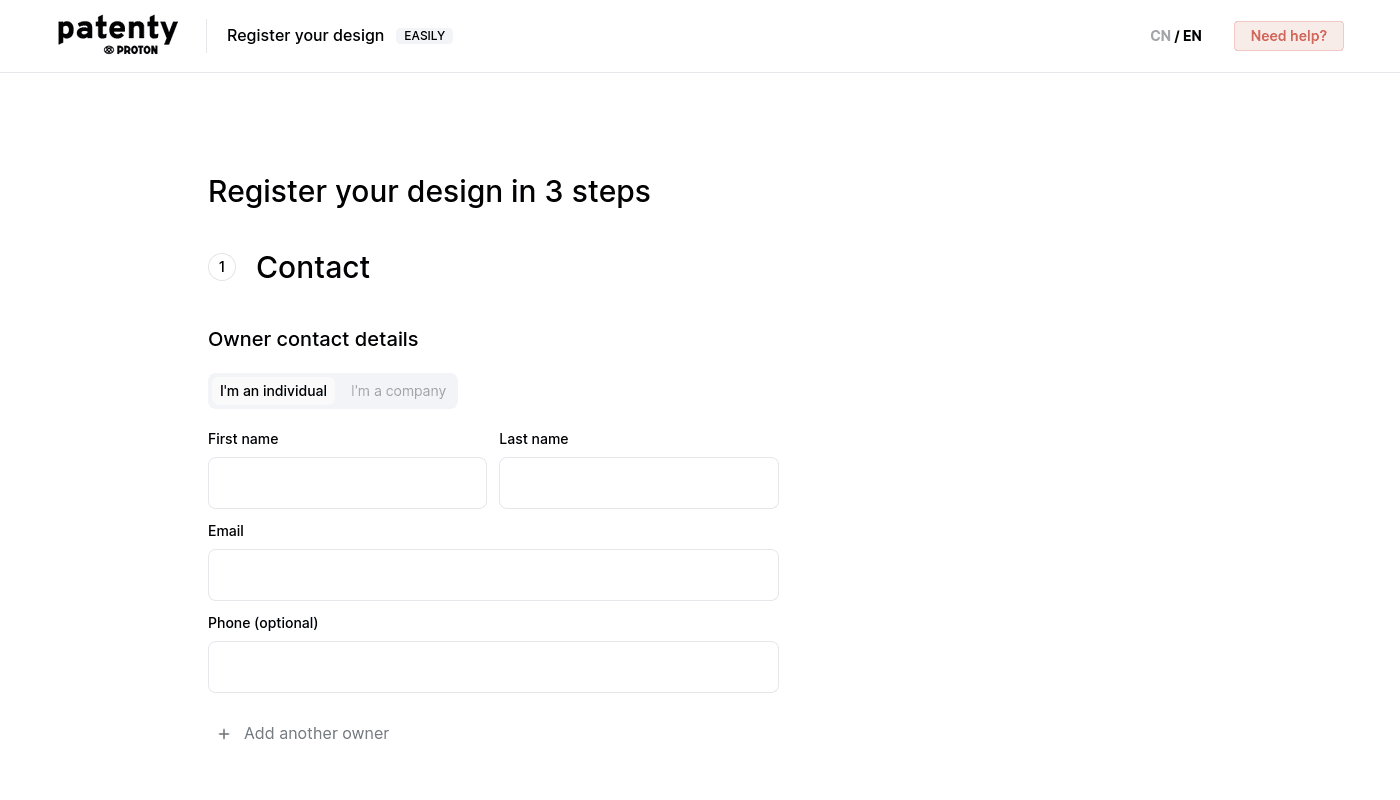
Task: Click the Proton sub-logo under patenty
Action: tap(130, 50)
